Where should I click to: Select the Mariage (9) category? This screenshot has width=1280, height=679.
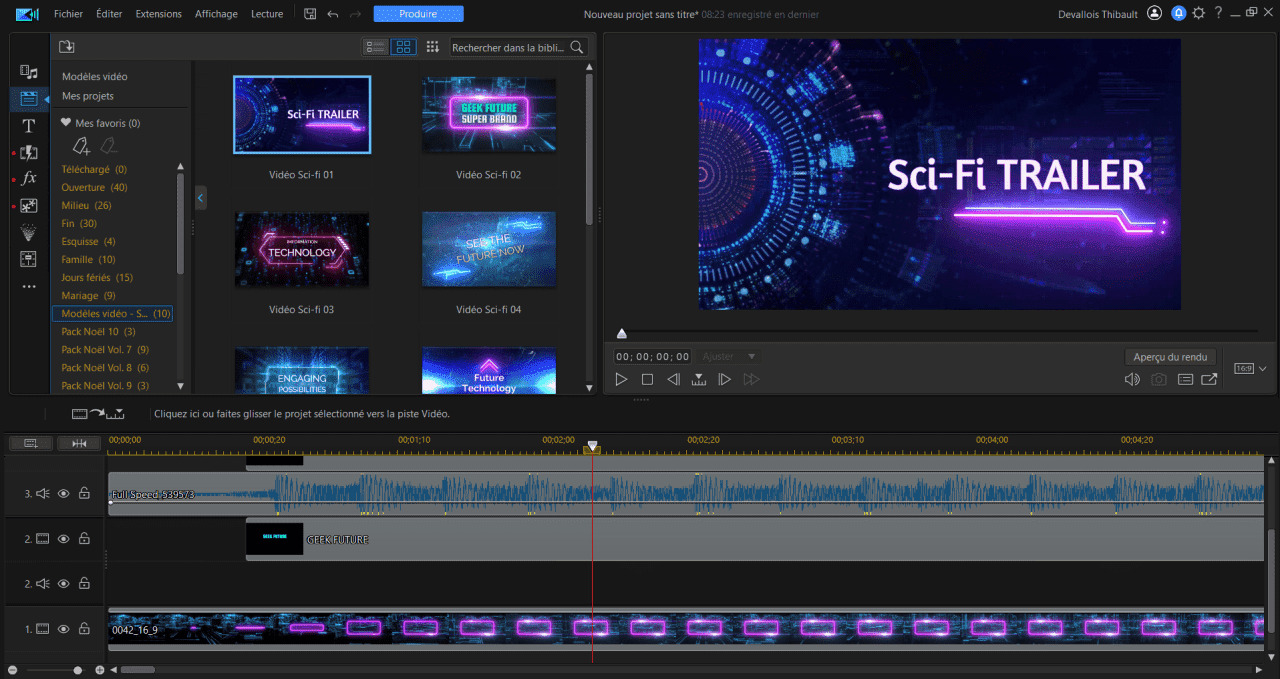pyautogui.click(x=89, y=295)
